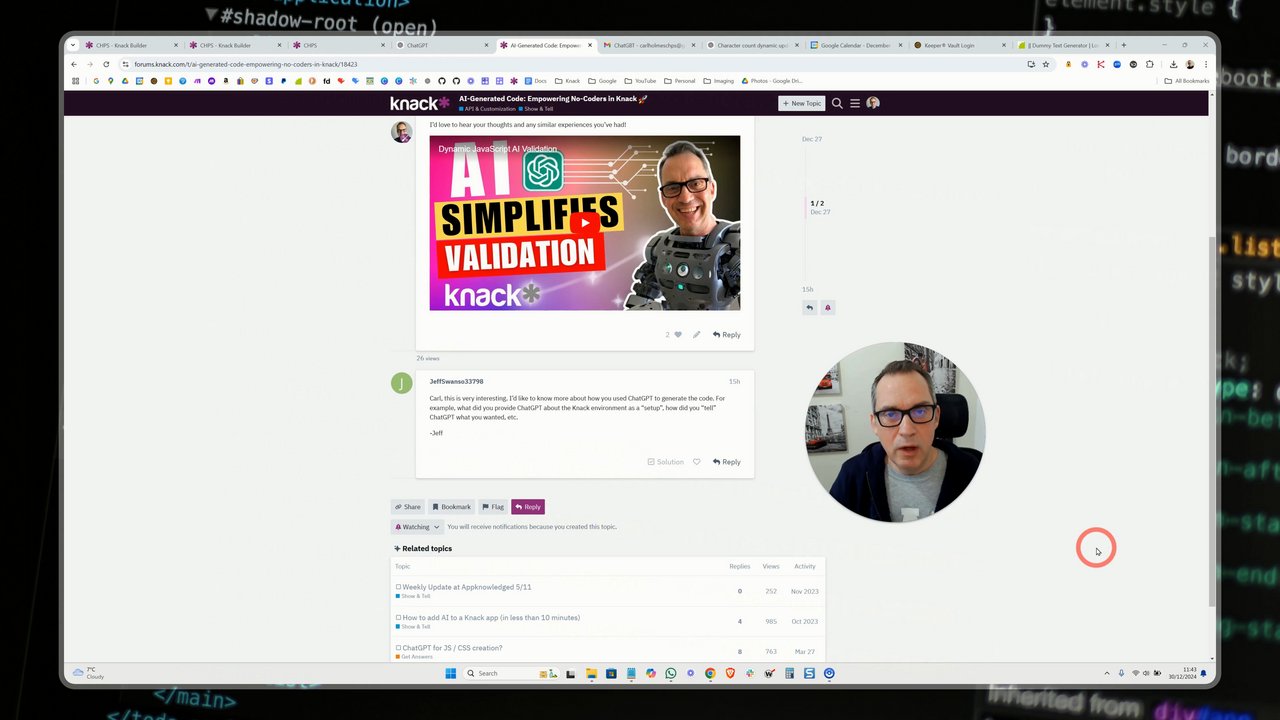Viewport: 1280px width, 720px height.
Task: Reply to the first post
Action: 727,335
